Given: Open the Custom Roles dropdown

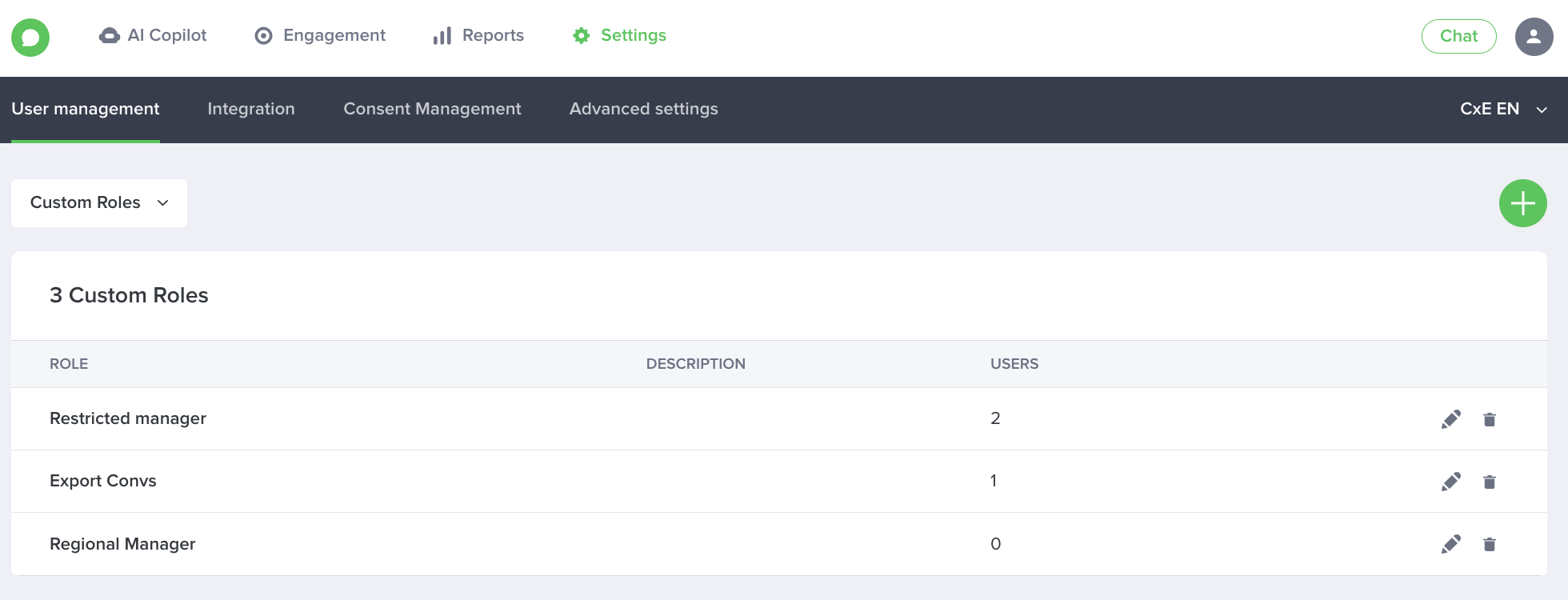Looking at the screenshot, I should tap(99, 203).
